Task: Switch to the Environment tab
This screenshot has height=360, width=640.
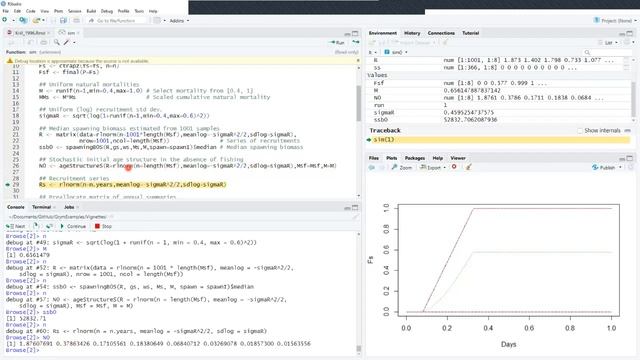Action: pos(382,33)
